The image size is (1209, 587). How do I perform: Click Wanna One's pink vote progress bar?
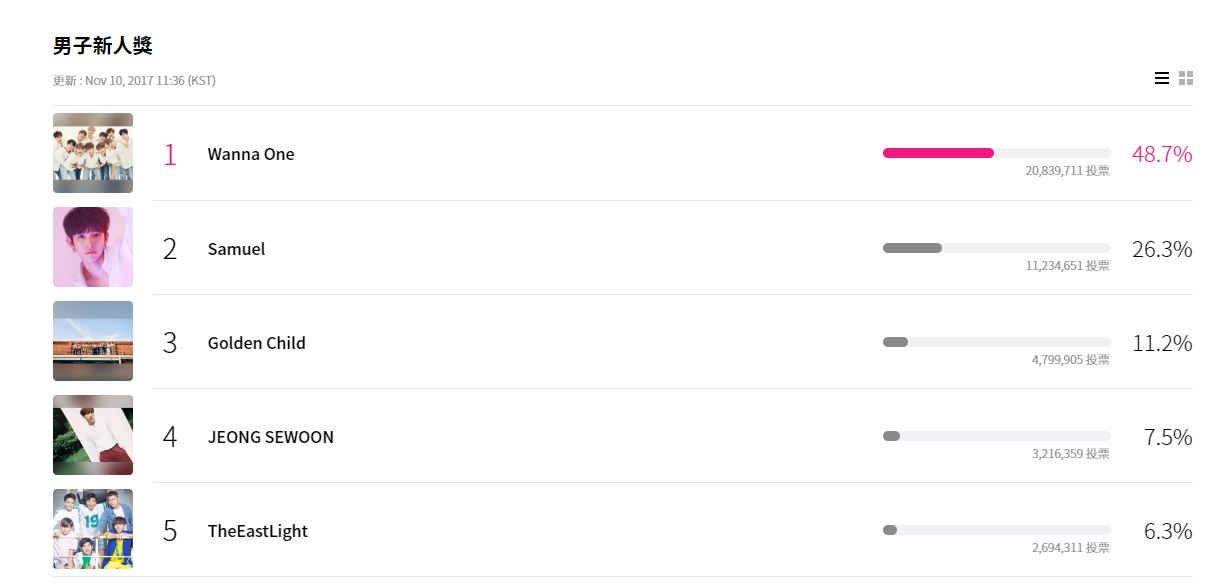pos(997,153)
